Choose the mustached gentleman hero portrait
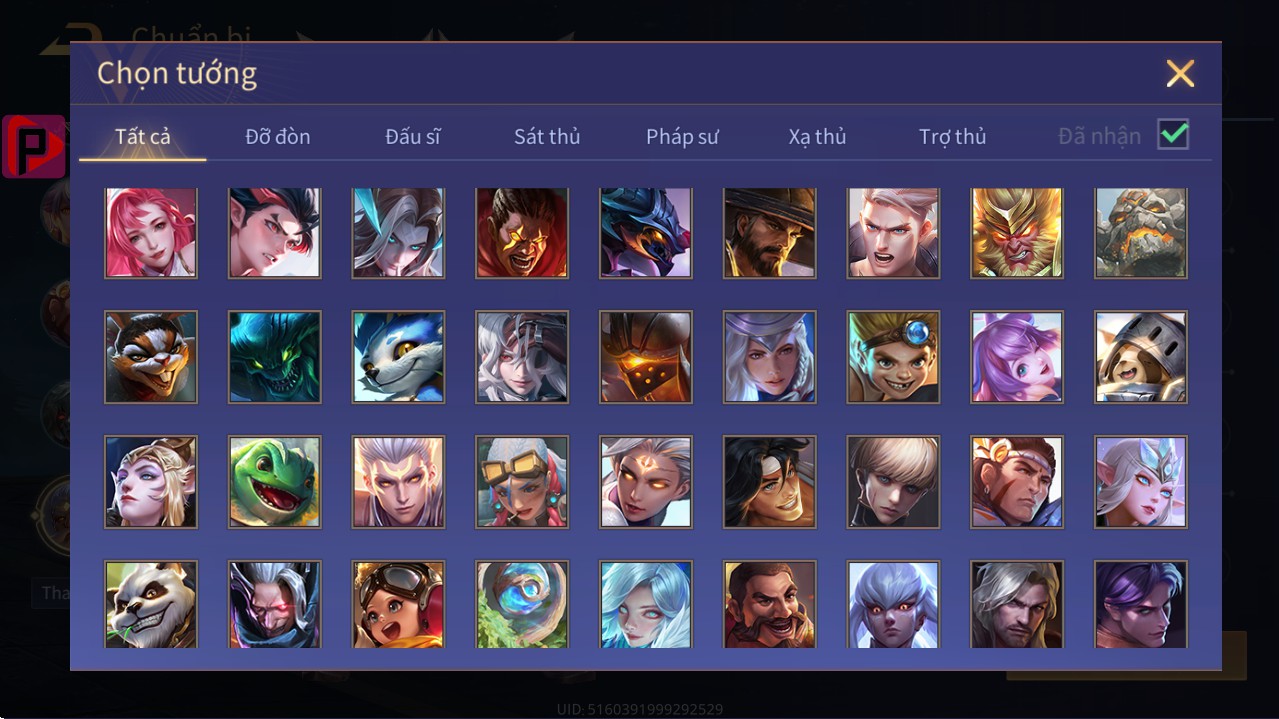1279x719 pixels. coord(769,604)
